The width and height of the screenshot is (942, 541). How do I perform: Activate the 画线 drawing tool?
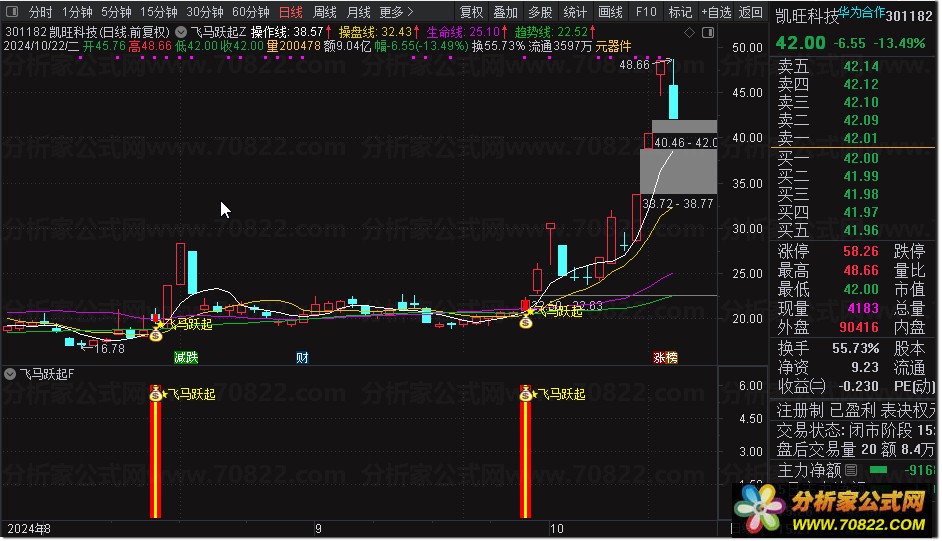point(610,12)
